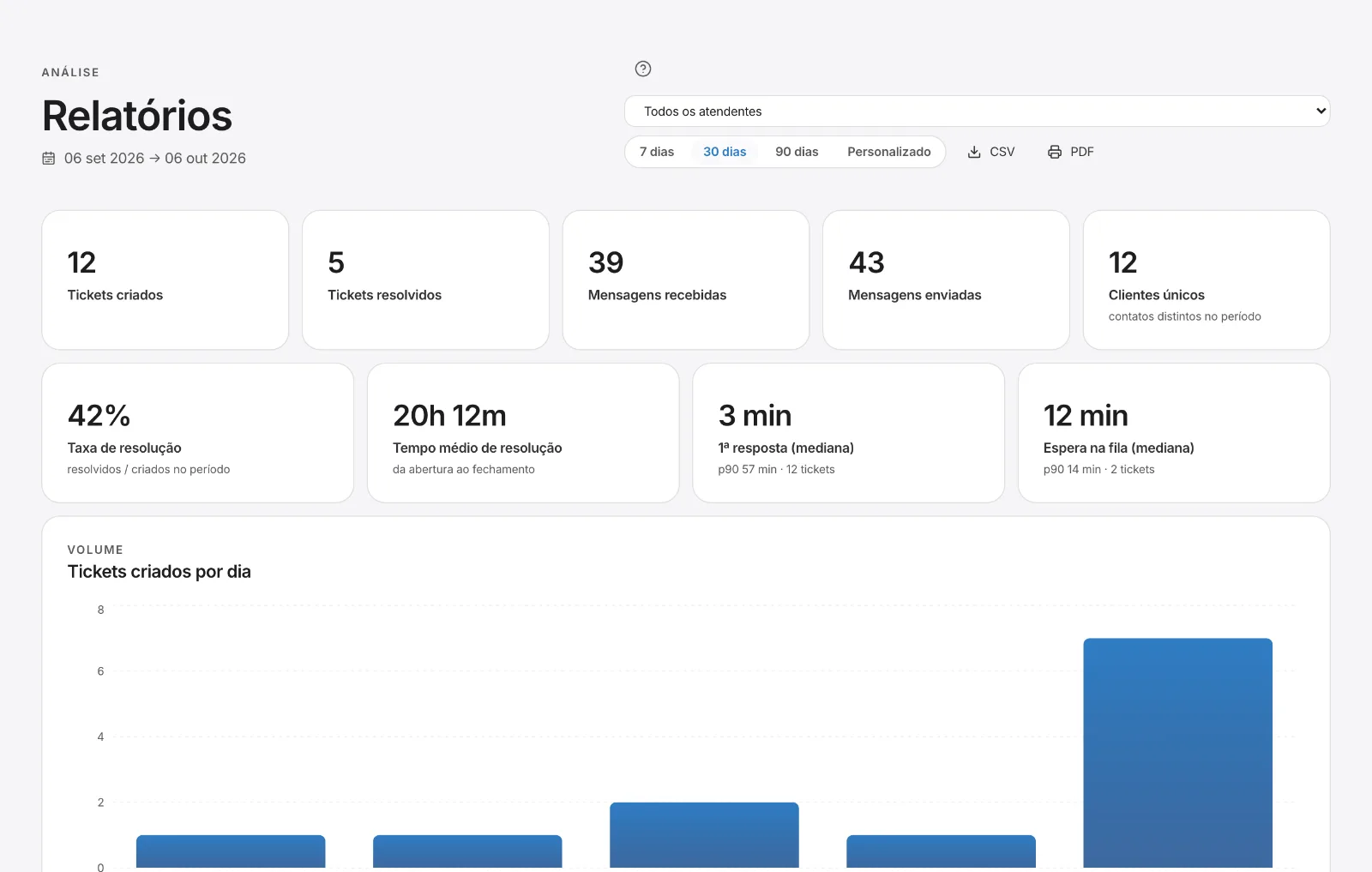Click the CSV download icon

[x=974, y=152]
